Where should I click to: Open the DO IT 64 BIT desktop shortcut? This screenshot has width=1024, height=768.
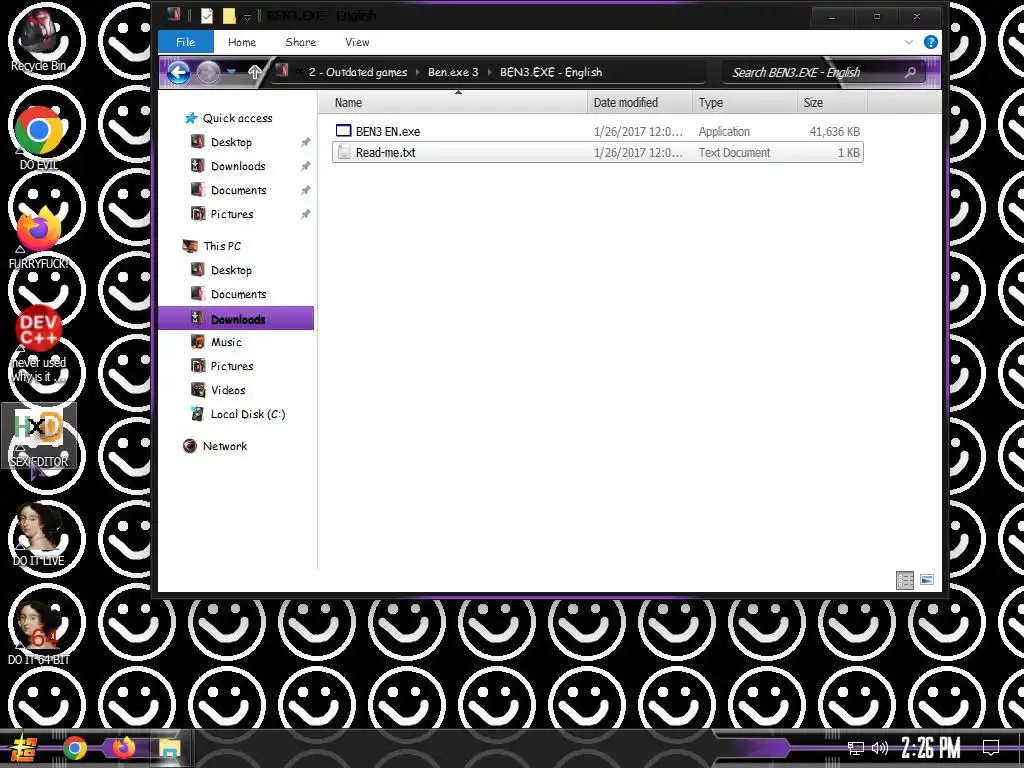(39, 633)
